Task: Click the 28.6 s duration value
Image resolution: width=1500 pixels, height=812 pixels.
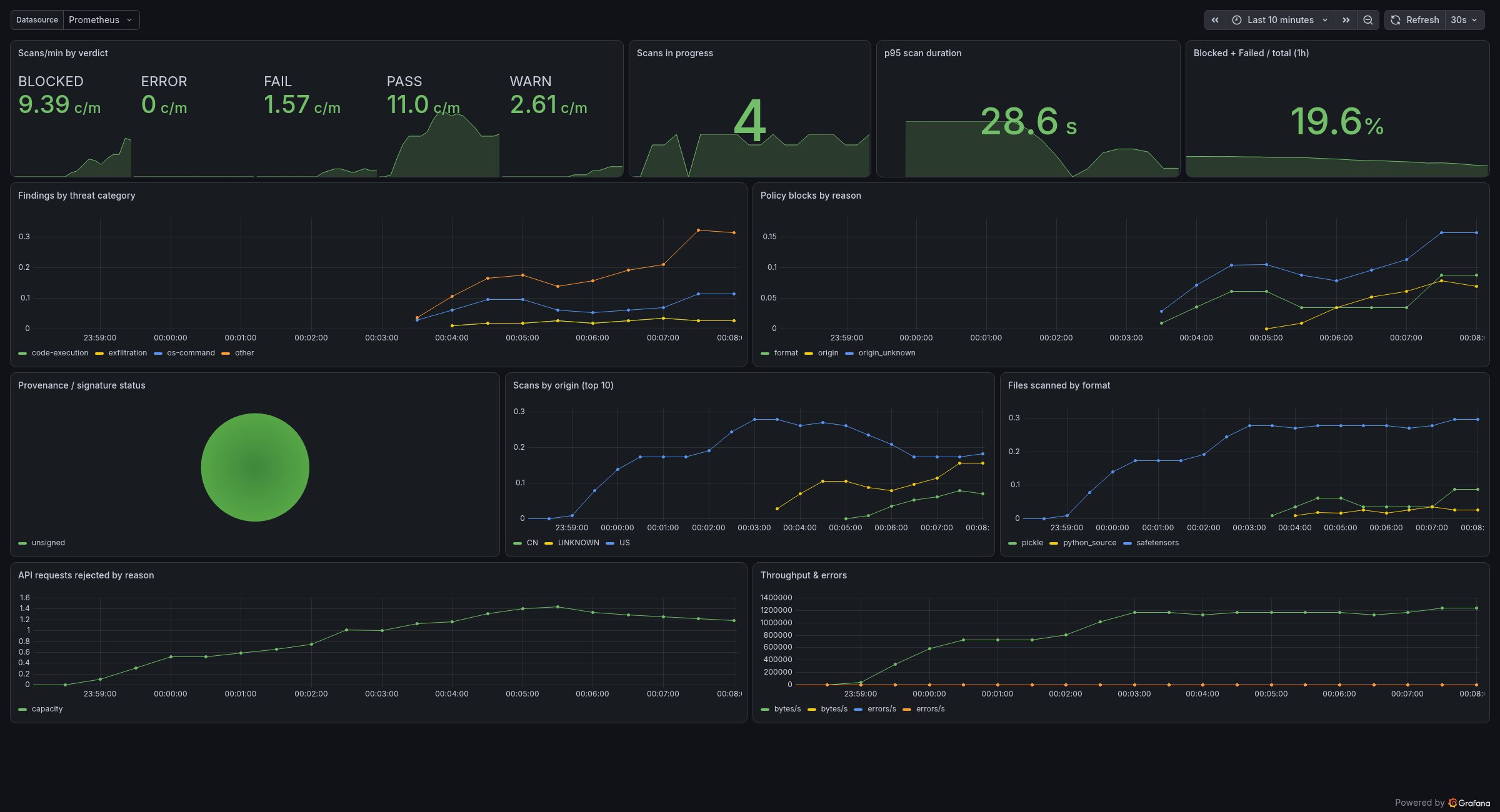Action: [1029, 121]
